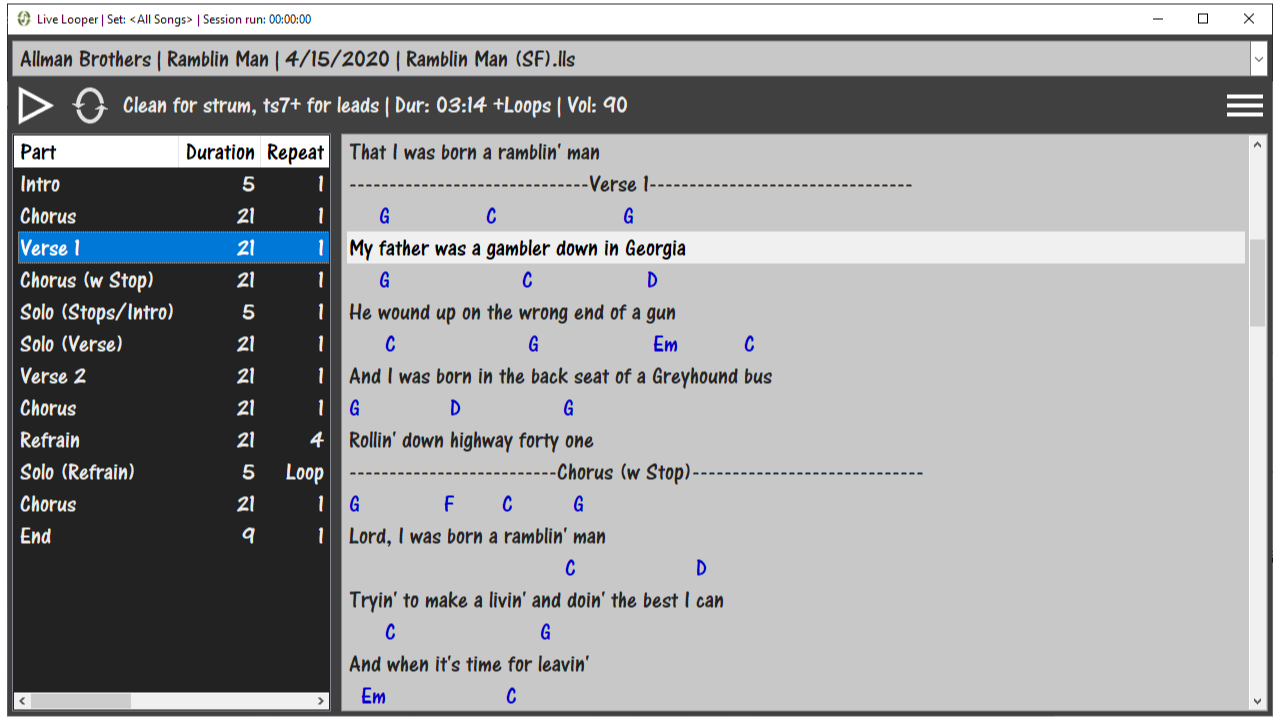Open the hamburger menu icon
Screen dimensions: 1280x720
1245,106
